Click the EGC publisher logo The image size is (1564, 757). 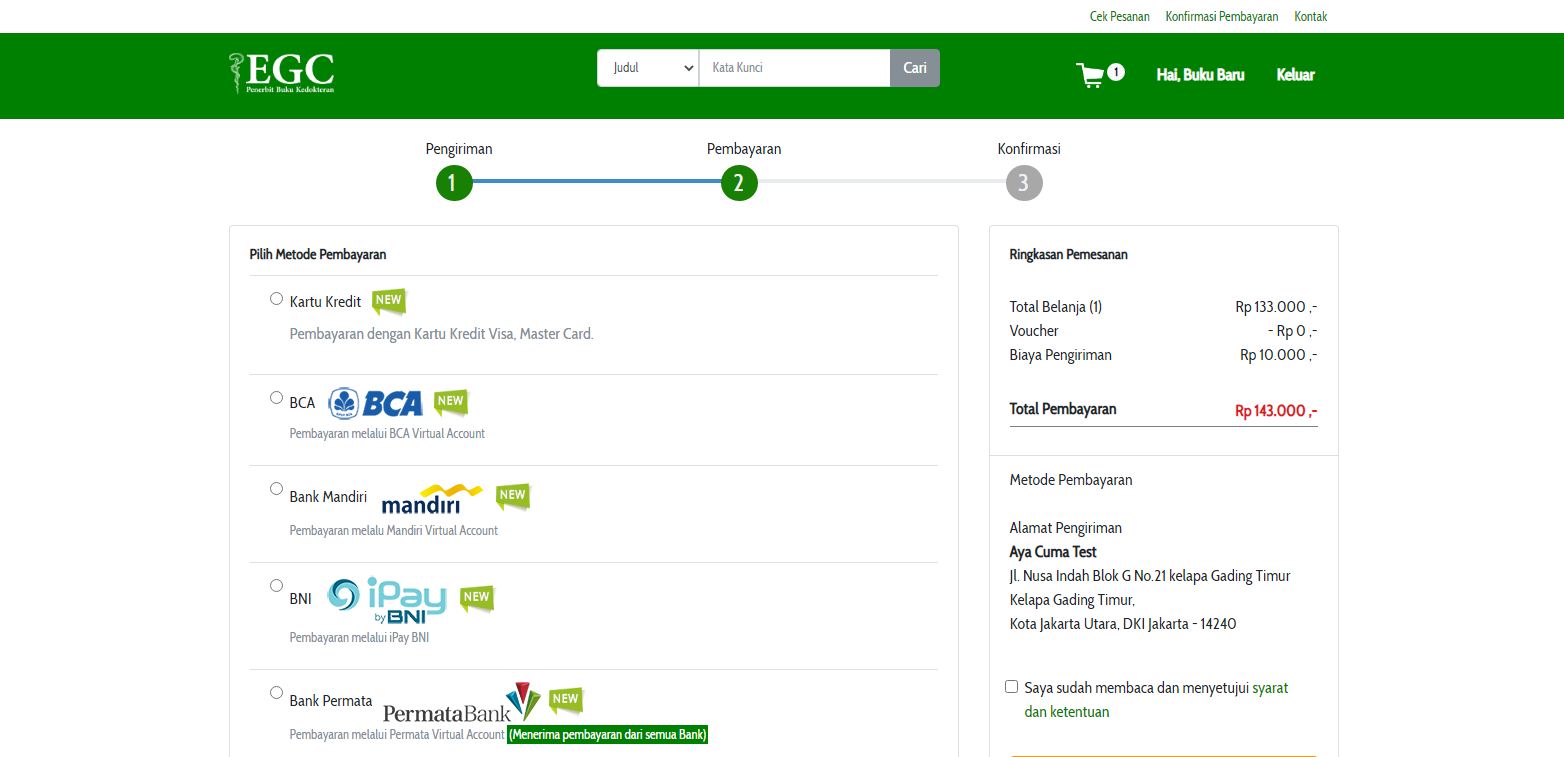pos(281,73)
